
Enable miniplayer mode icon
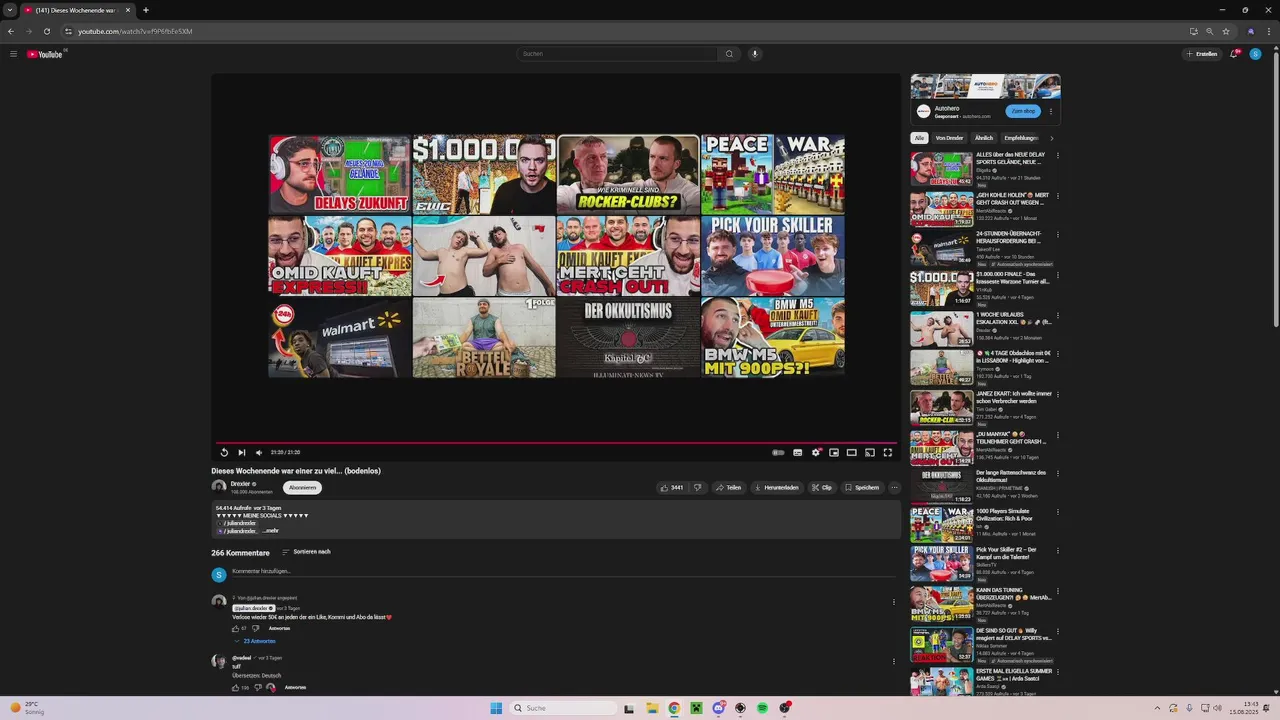pyautogui.click(x=834, y=452)
